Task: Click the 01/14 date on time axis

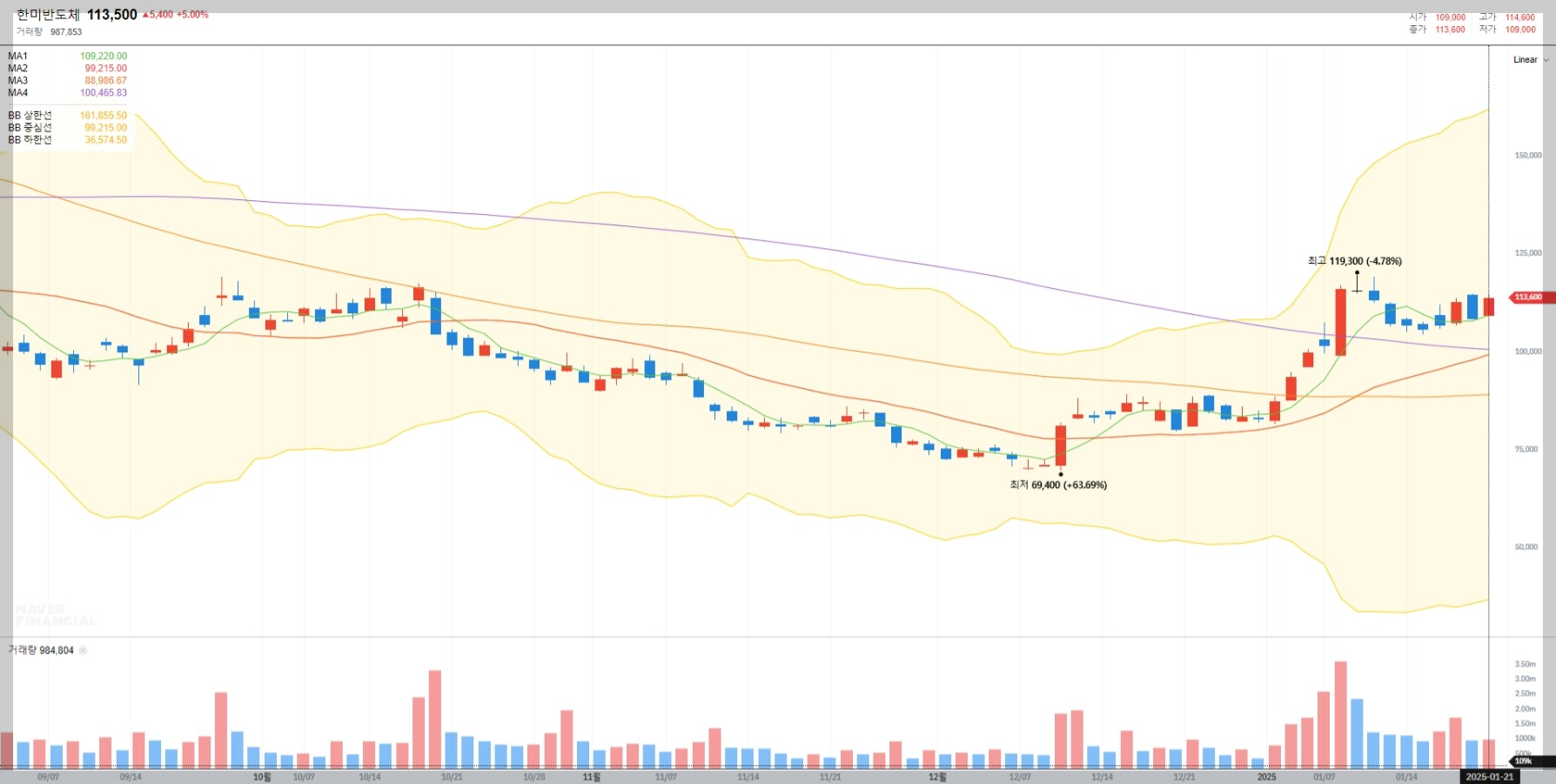Action: (x=1406, y=777)
